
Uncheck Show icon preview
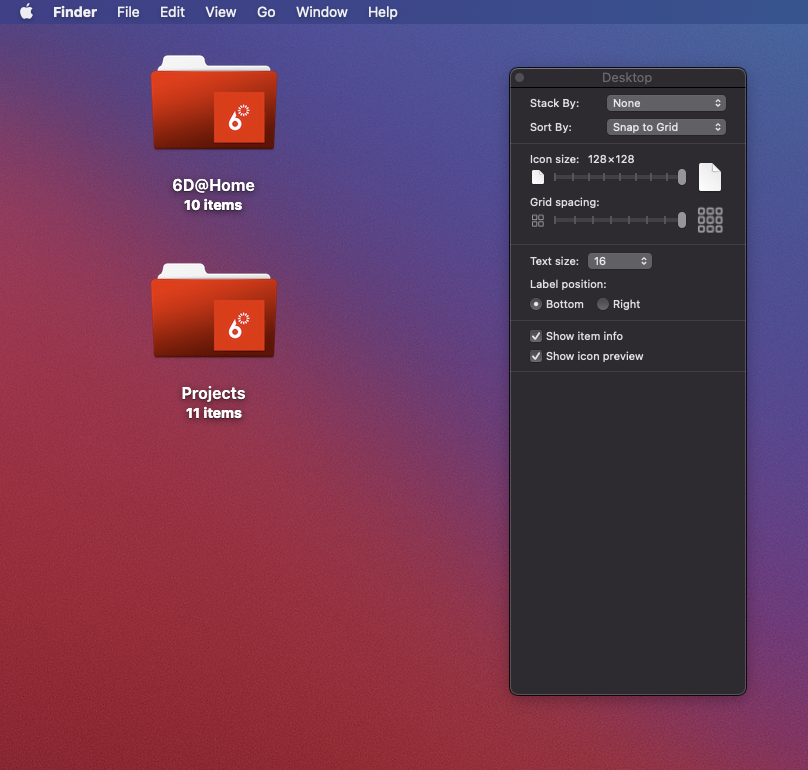536,356
